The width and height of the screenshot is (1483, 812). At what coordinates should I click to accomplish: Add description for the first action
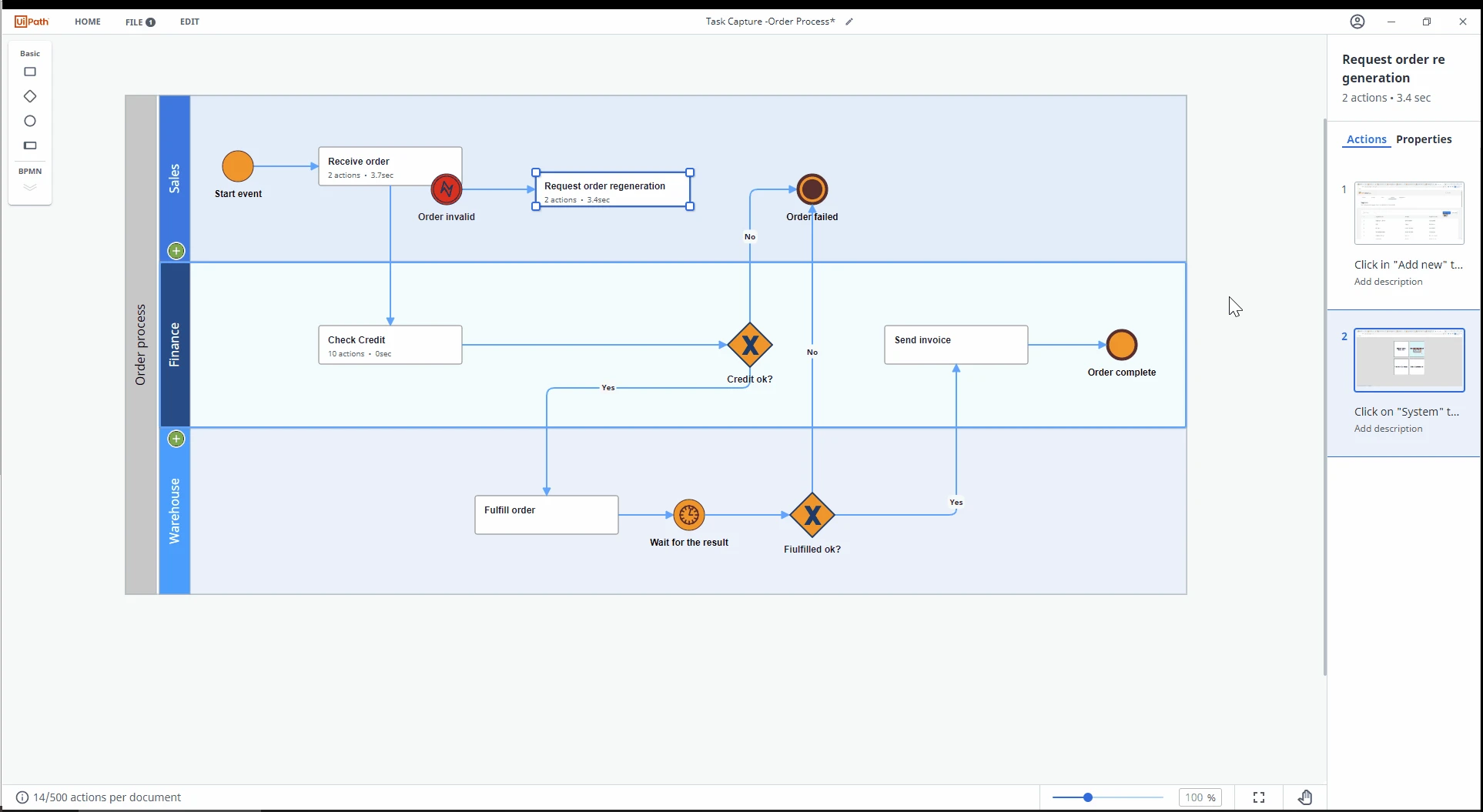(x=1388, y=282)
